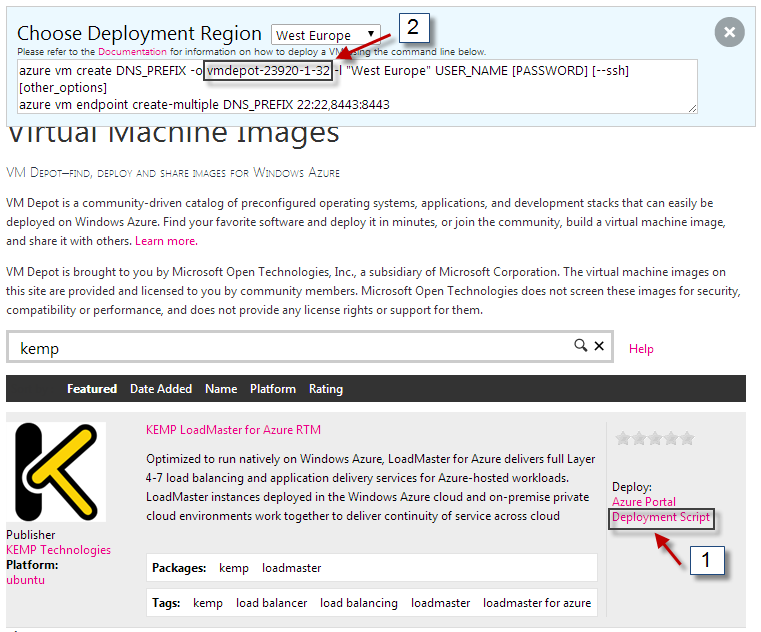Open the West Europe region dropdown
The height and width of the screenshot is (632, 761).
pyautogui.click(x=326, y=35)
